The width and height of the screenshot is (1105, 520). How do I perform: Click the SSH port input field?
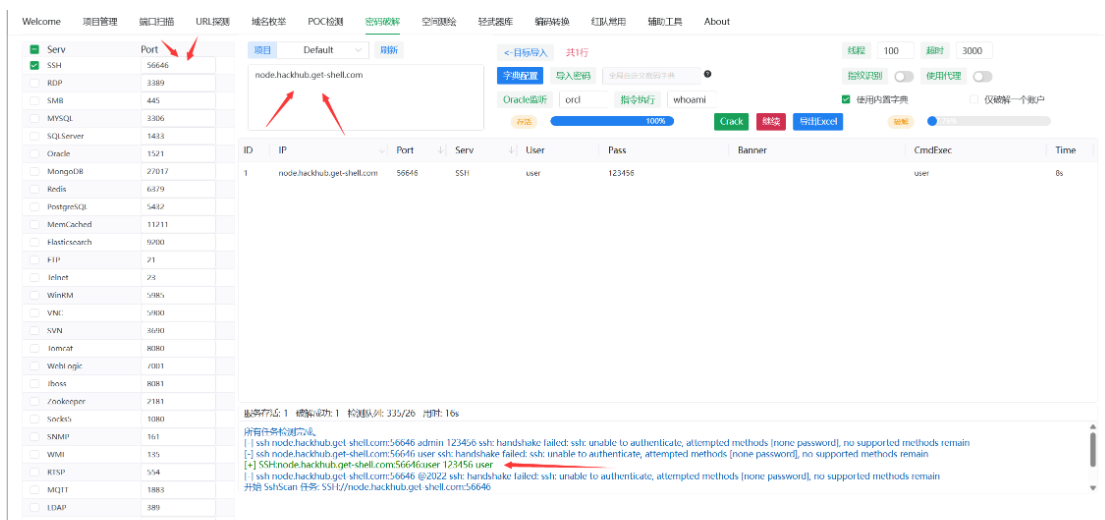pyautogui.click(x=177, y=66)
